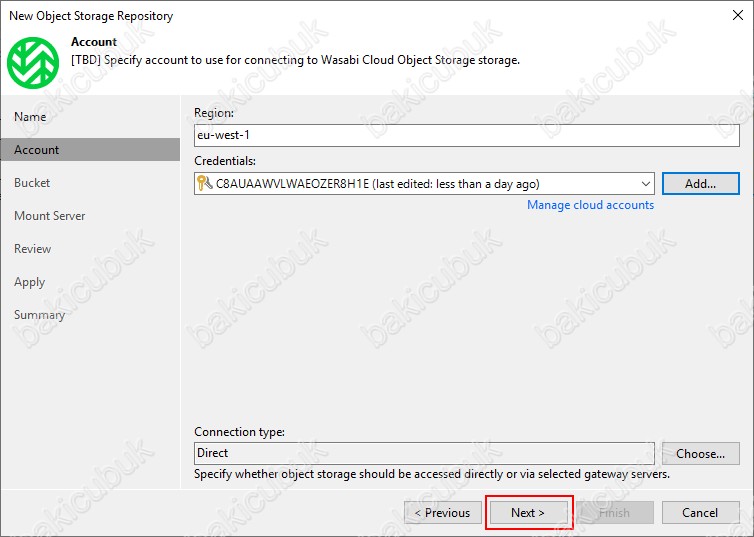Open the Name wizard step

pyautogui.click(x=30, y=117)
